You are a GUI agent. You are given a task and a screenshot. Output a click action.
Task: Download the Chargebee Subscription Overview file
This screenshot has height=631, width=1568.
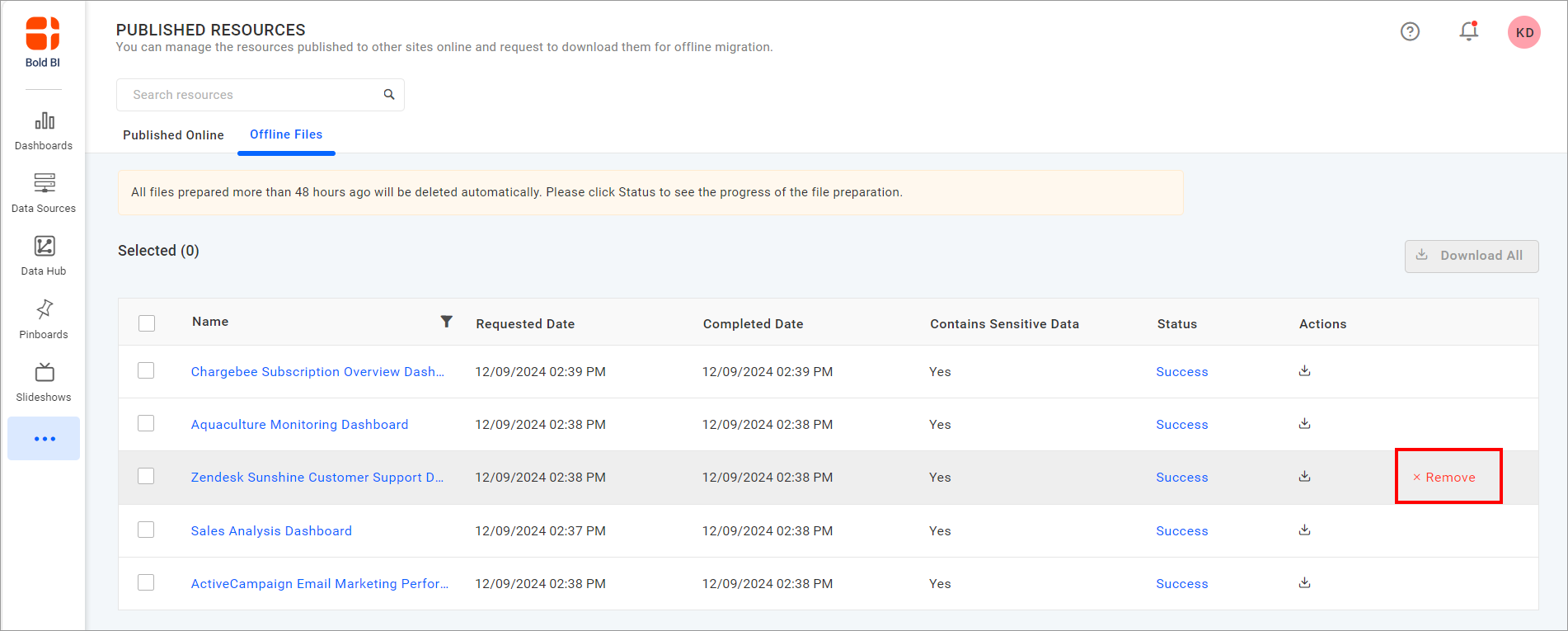pos(1304,371)
